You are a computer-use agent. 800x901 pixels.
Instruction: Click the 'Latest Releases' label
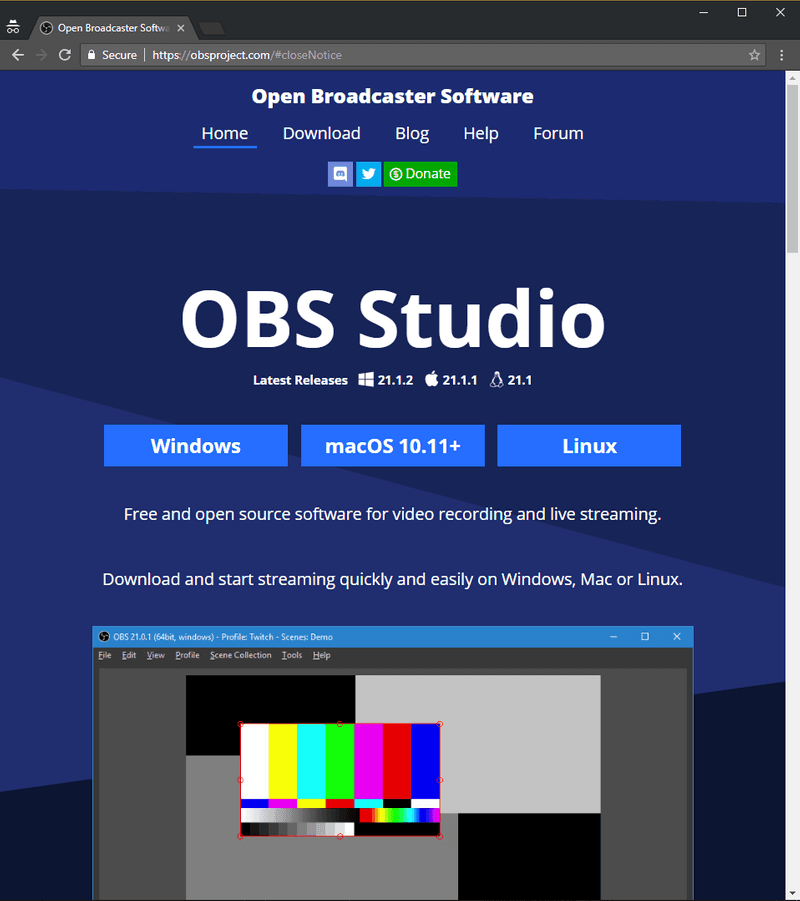(301, 380)
